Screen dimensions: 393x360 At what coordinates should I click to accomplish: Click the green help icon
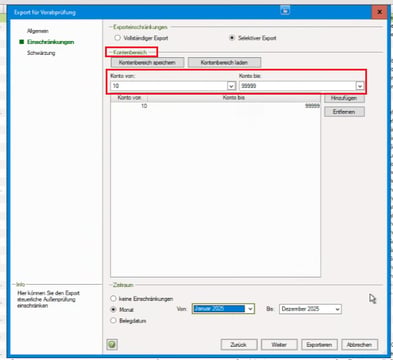click(112, 344)
